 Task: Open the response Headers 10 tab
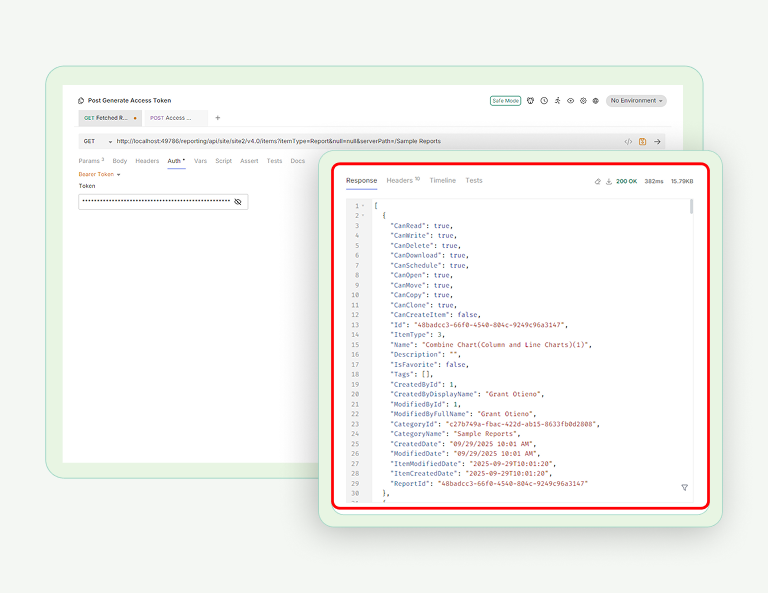403,181
